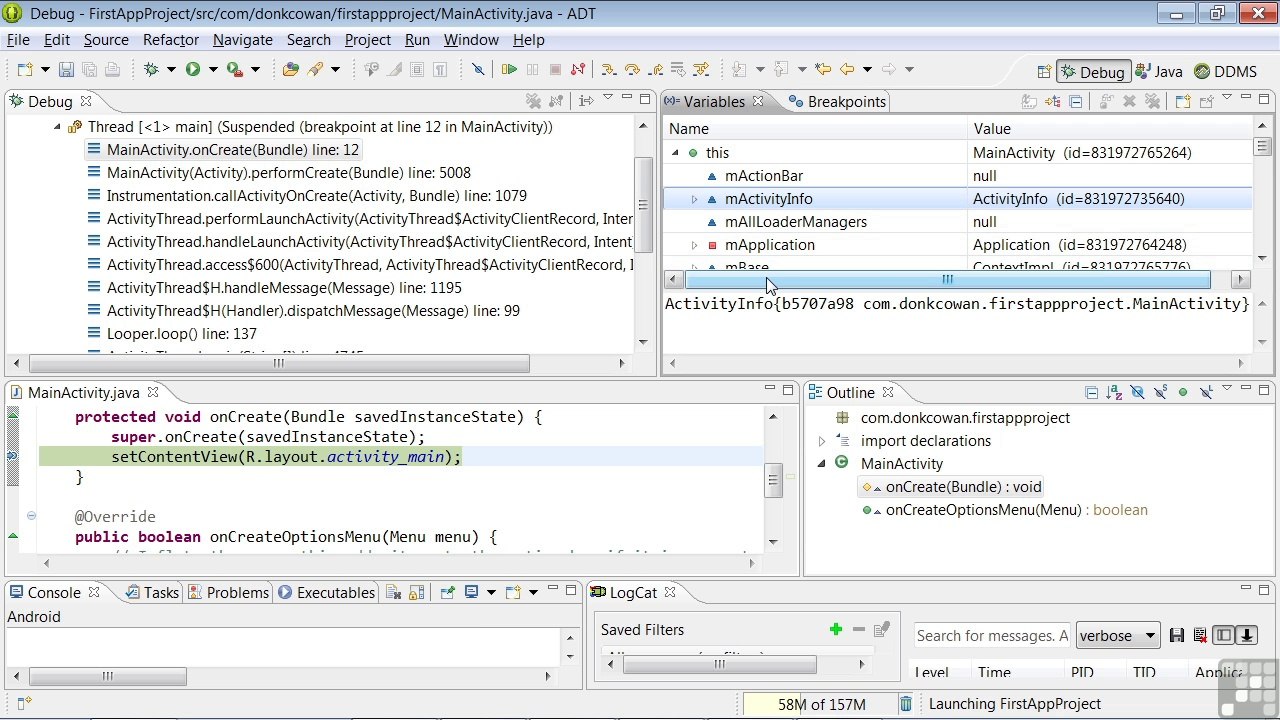Click the Back navigation yellow arrow

(847, 69)
